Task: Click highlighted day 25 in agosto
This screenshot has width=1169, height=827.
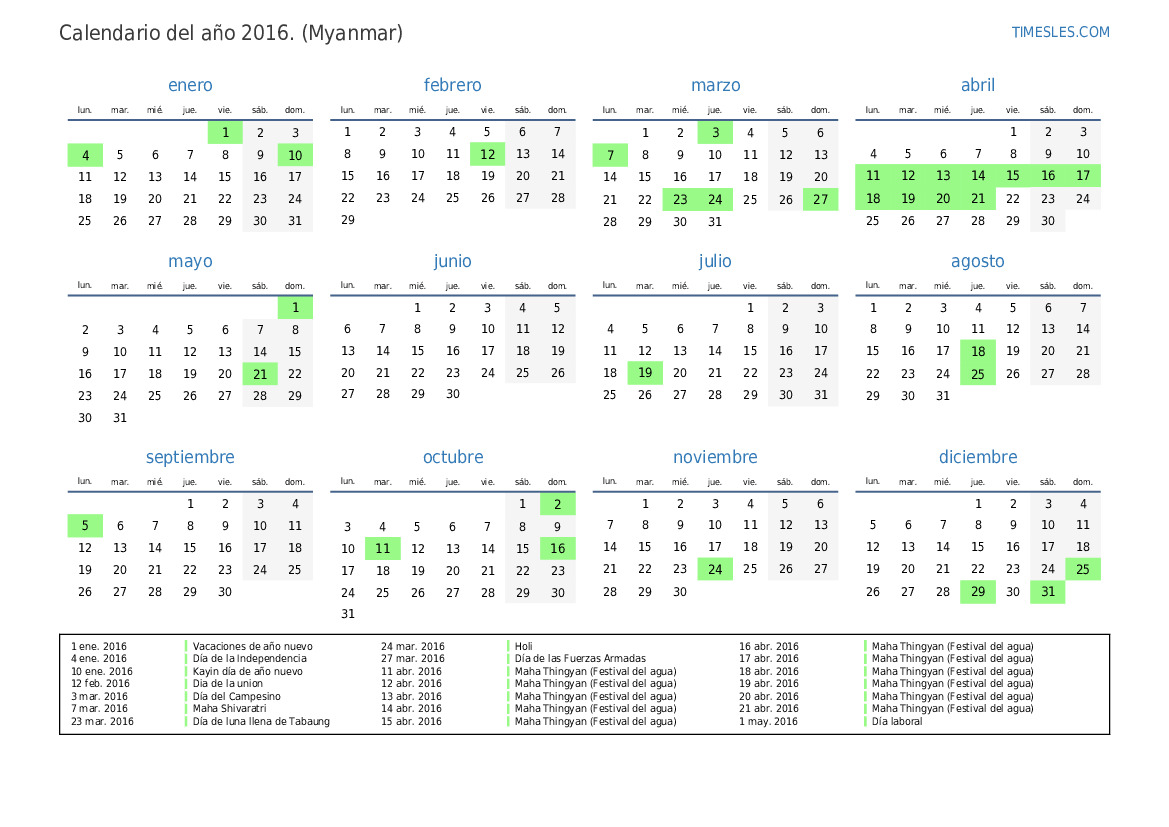Action: (x=977, y=374)
